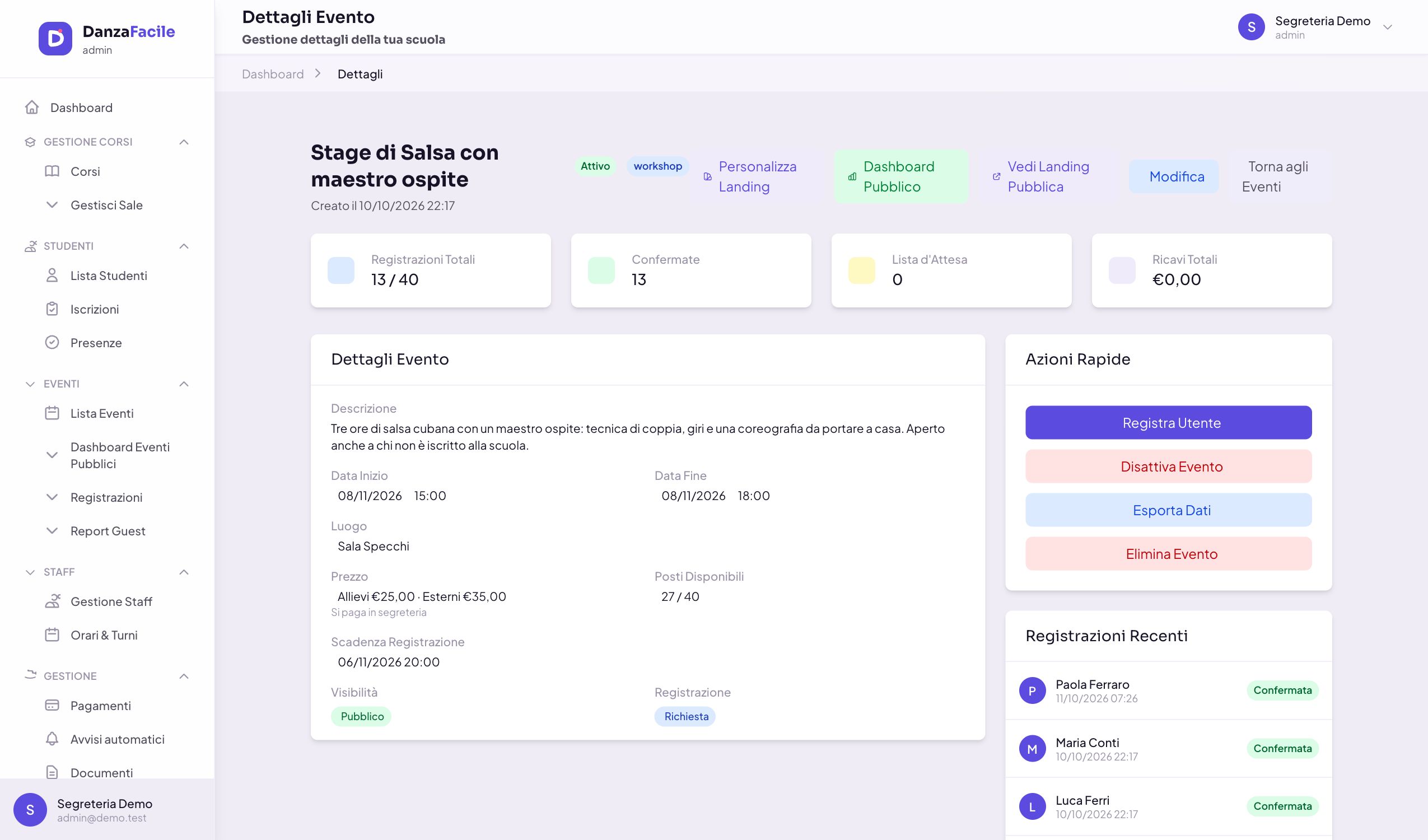Collapse the STAFF section chevron

(184, 572)
